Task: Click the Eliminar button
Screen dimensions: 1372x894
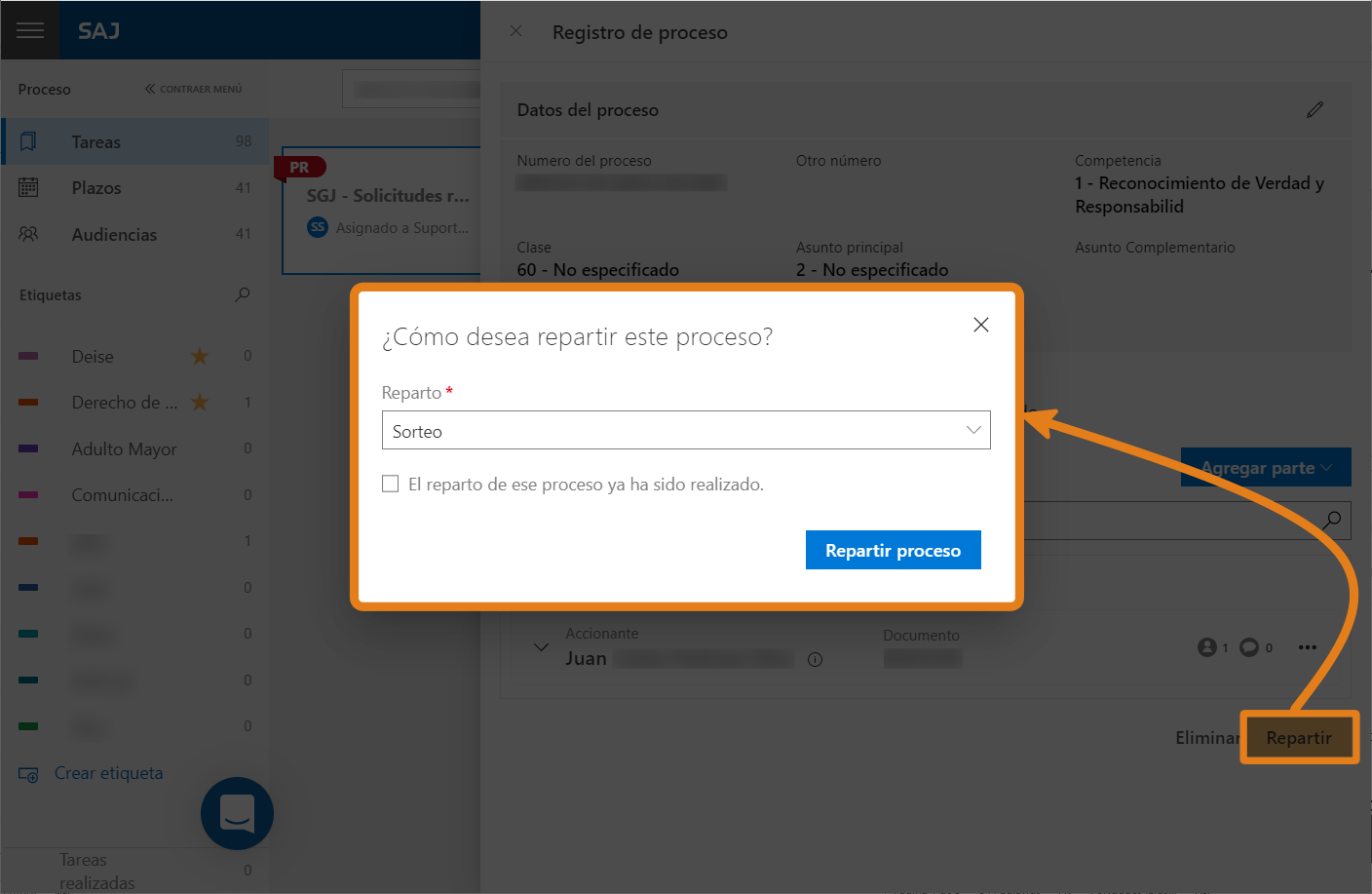Action: pyautogui.click(x=1207, y=737)
